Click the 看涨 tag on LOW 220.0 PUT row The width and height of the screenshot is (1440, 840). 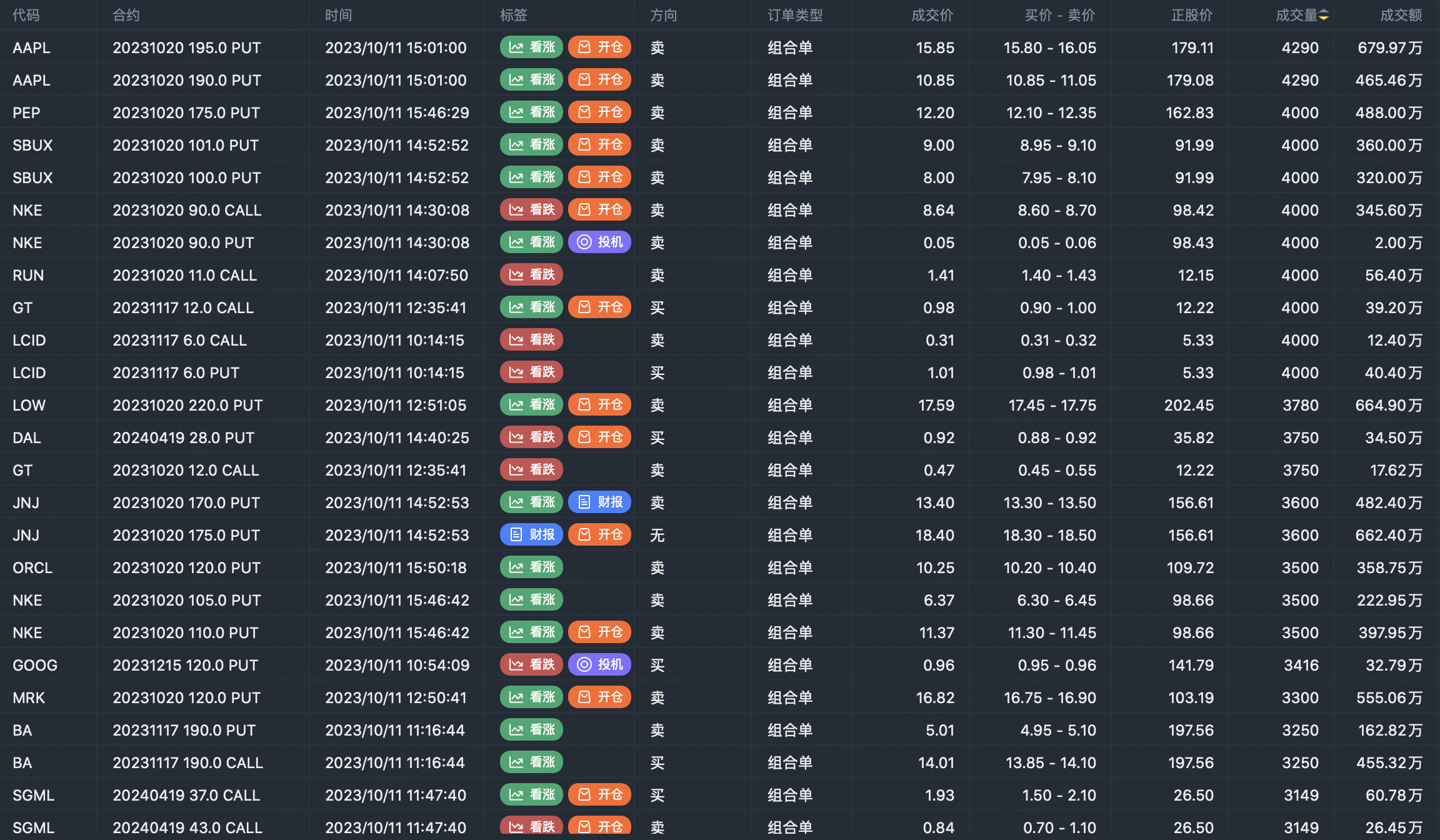531,405
